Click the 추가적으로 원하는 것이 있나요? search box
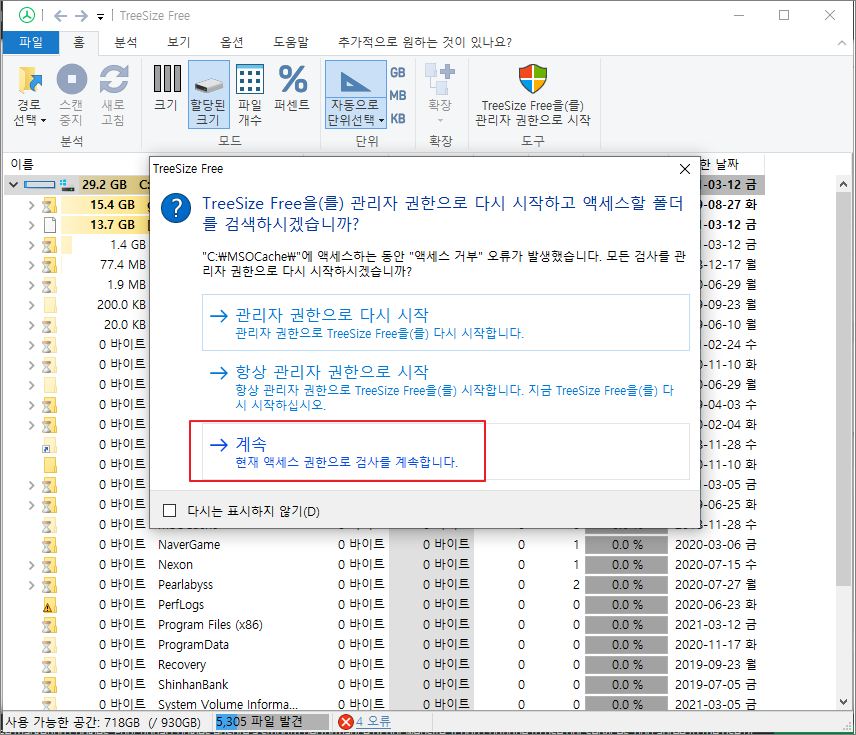Viewport: 856px width, 735px height. 425,42
